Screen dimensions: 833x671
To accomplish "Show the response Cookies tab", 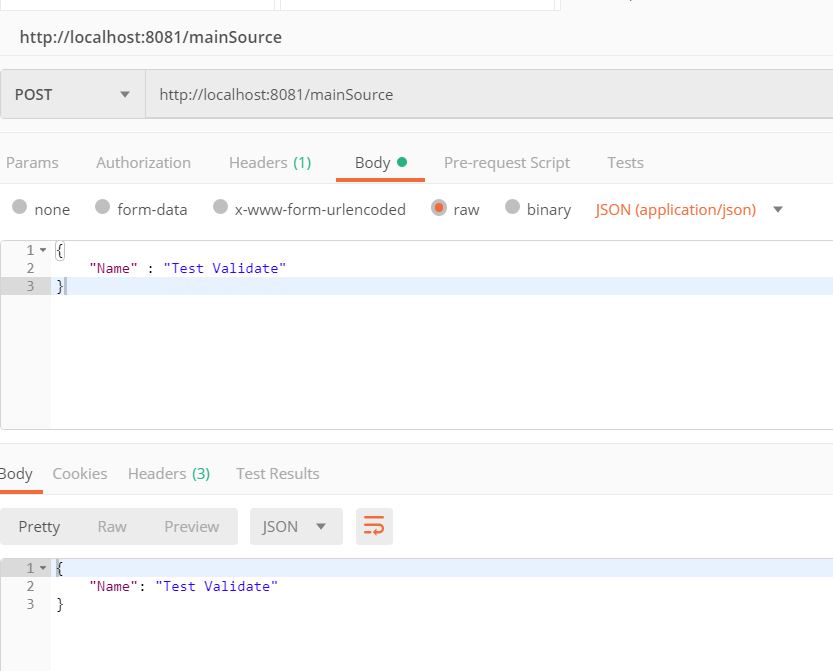I will click(80, 473).
